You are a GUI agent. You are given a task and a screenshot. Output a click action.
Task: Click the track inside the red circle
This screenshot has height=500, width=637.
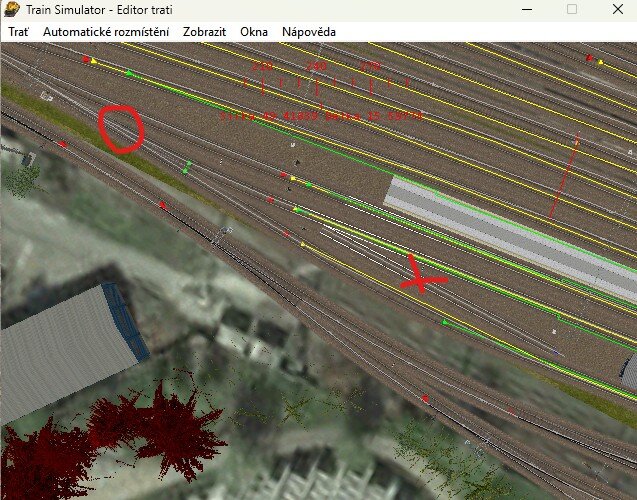tap(122, 130)
